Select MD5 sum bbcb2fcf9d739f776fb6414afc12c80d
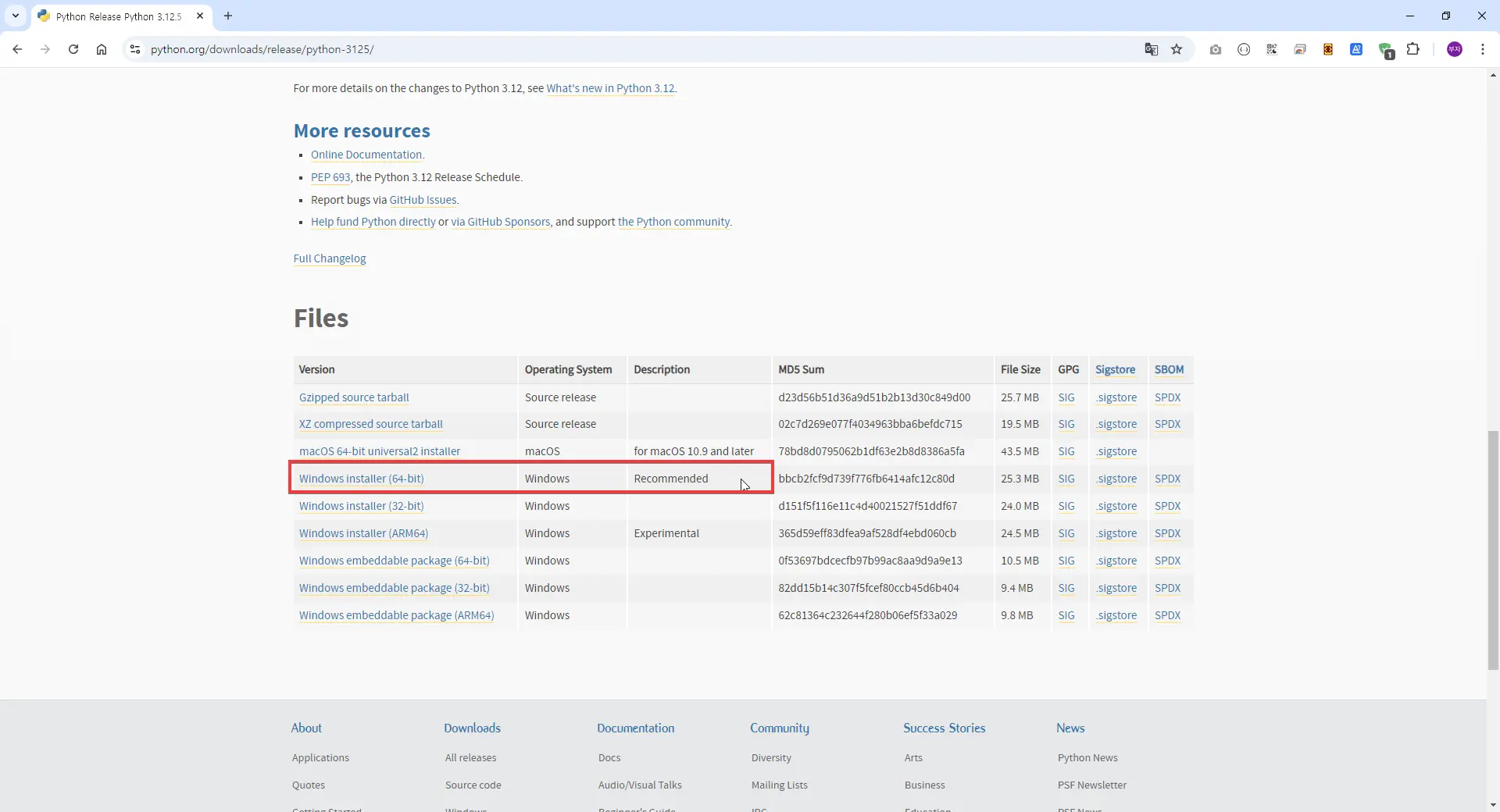Screen dimensions: 1500x812 pyautogui.click(x=866, y=479)
